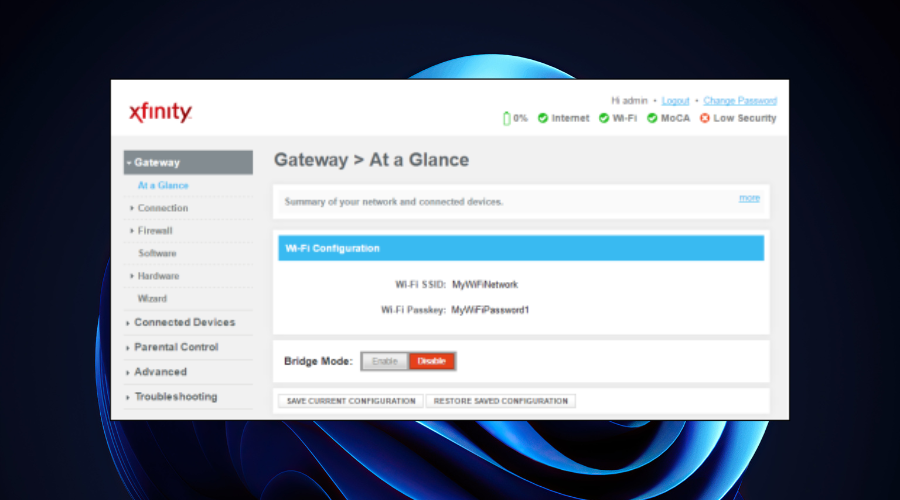Open the At a Glance page
900x500 pixels.
coord(163,185)
